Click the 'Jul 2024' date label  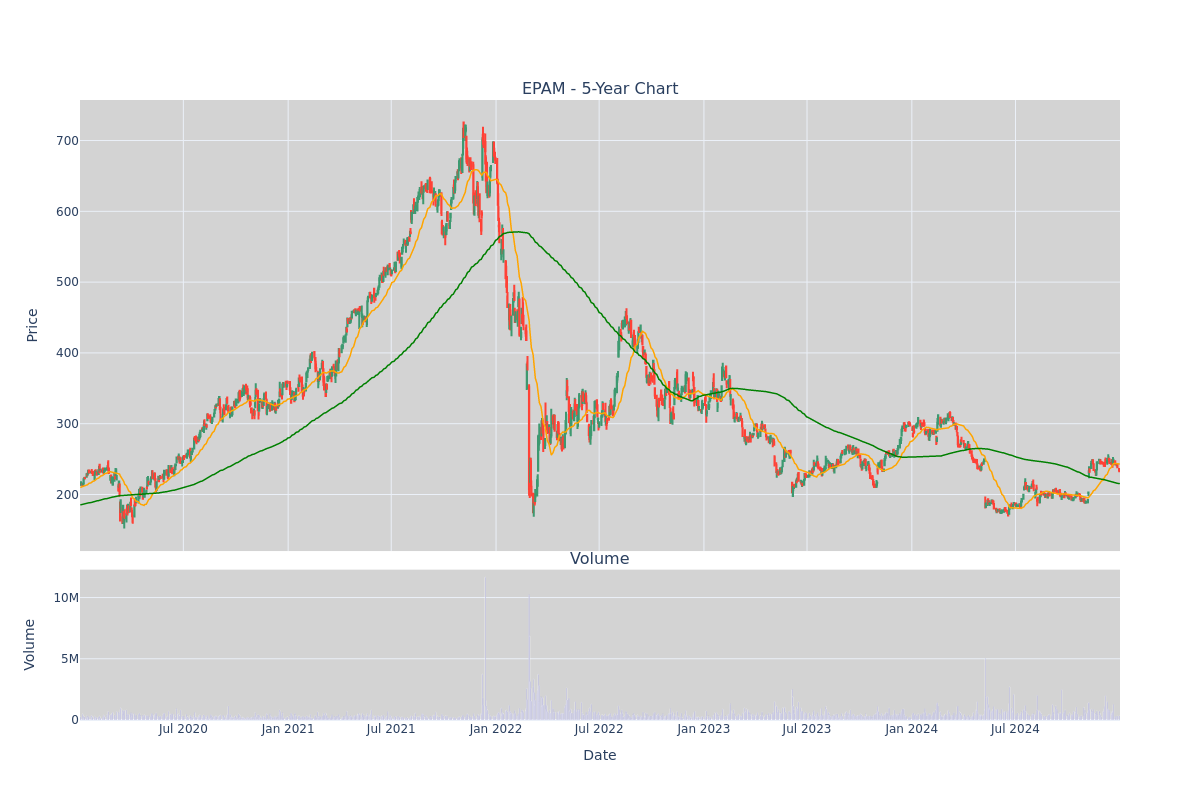1015,729
